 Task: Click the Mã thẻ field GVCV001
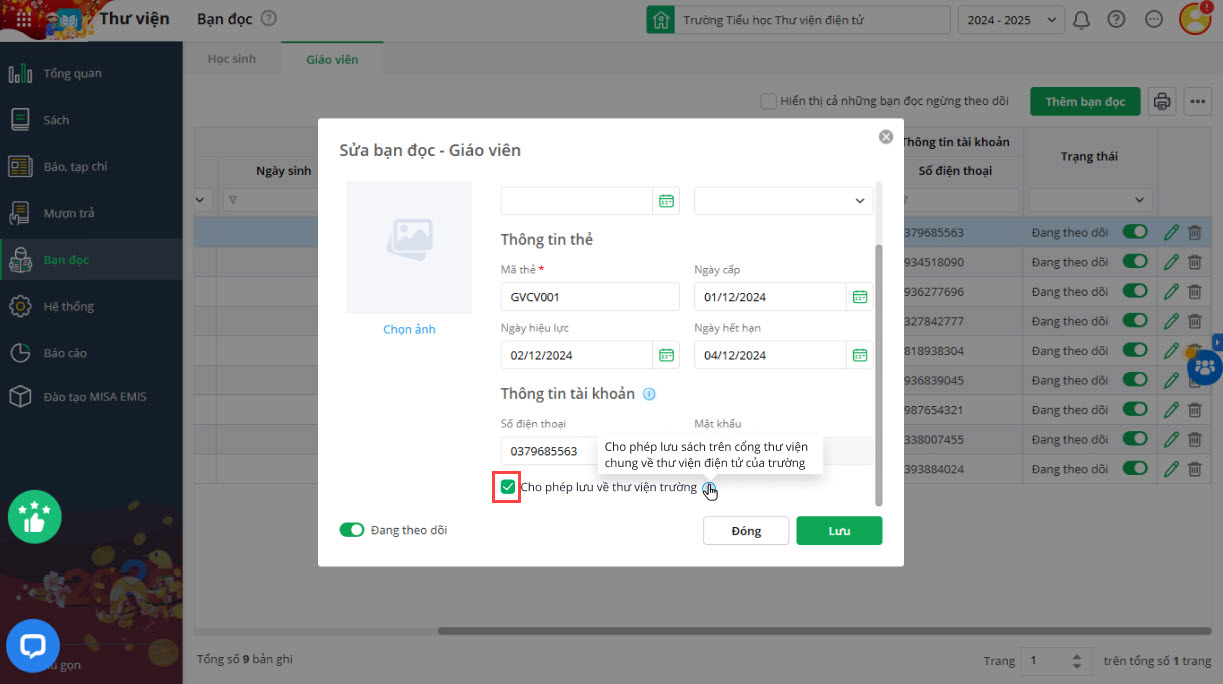pyautogui.click(x=590, y=297)
